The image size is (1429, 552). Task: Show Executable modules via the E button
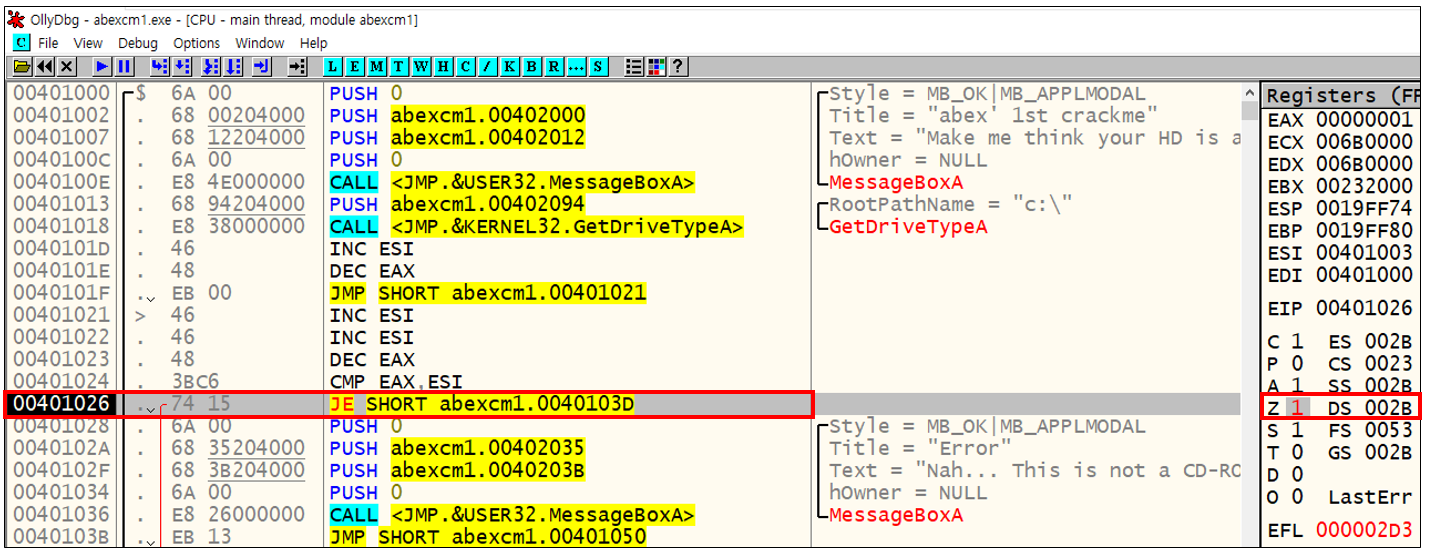point(355,67)
